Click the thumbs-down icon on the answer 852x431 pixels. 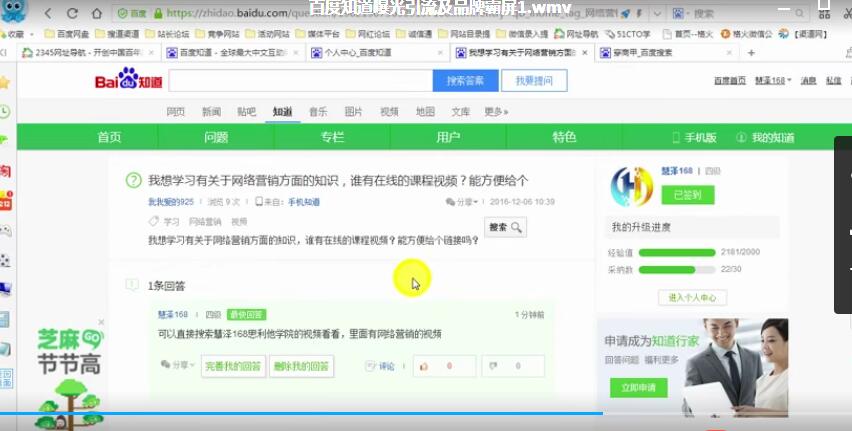[493, 366]
